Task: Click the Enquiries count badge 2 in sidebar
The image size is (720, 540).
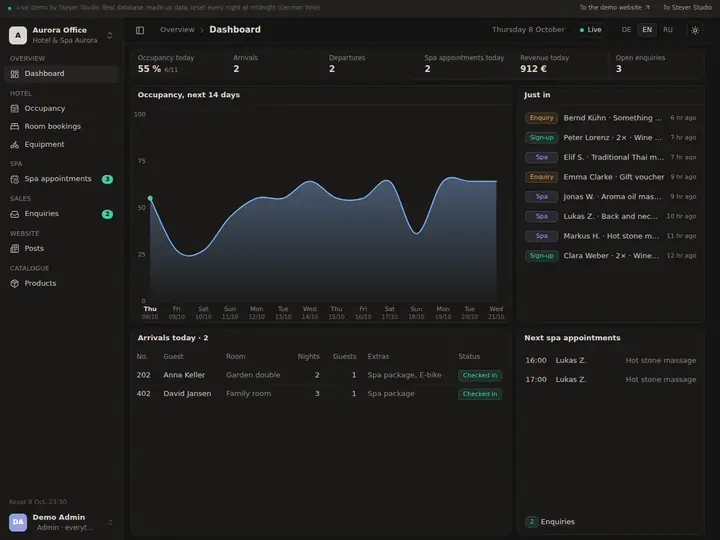Action: [107, 214]
